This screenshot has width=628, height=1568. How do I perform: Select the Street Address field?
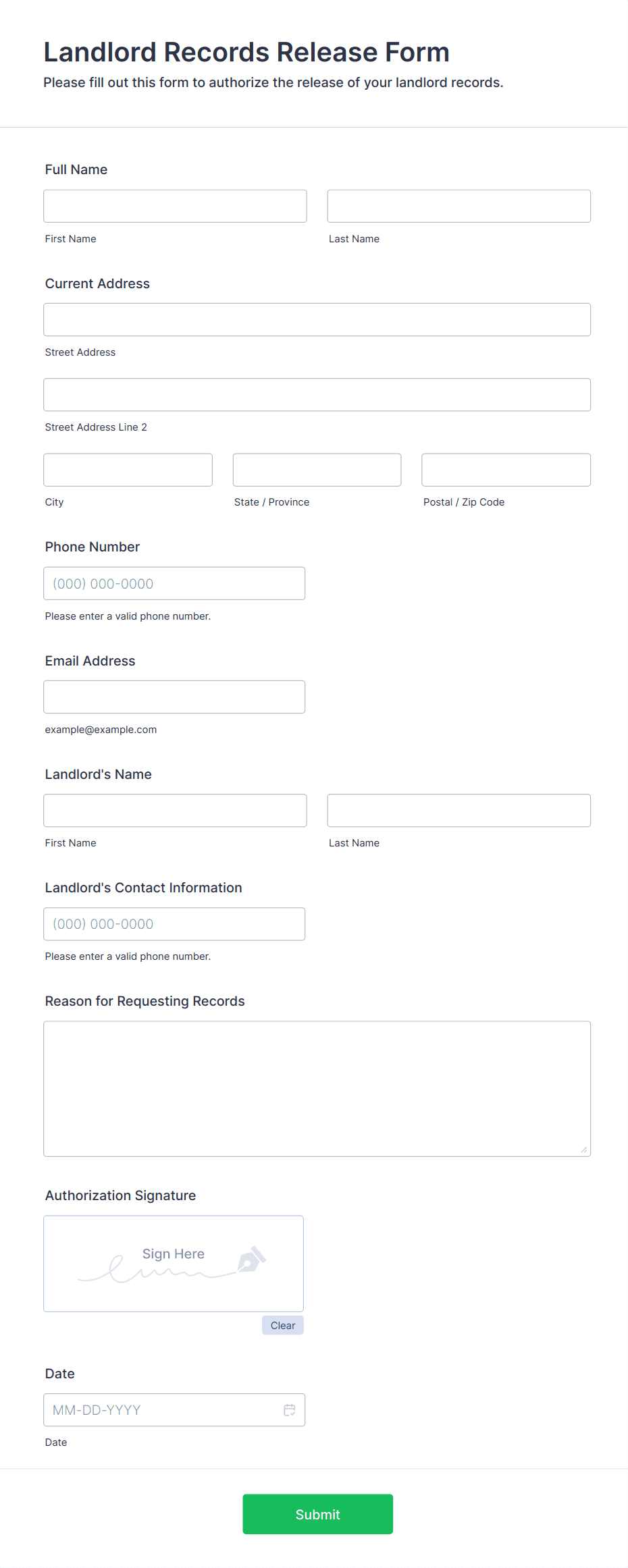pos(317,319)
